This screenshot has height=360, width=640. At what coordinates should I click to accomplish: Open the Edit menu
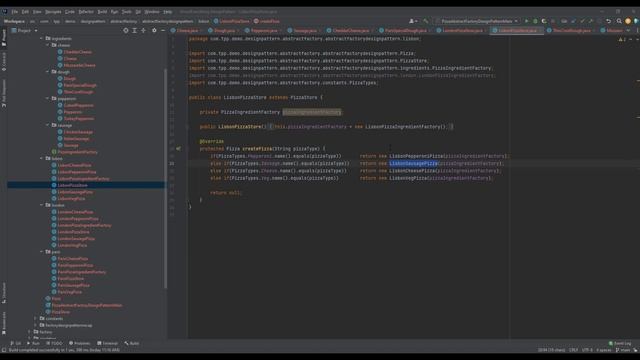click(x=25, y=12)
